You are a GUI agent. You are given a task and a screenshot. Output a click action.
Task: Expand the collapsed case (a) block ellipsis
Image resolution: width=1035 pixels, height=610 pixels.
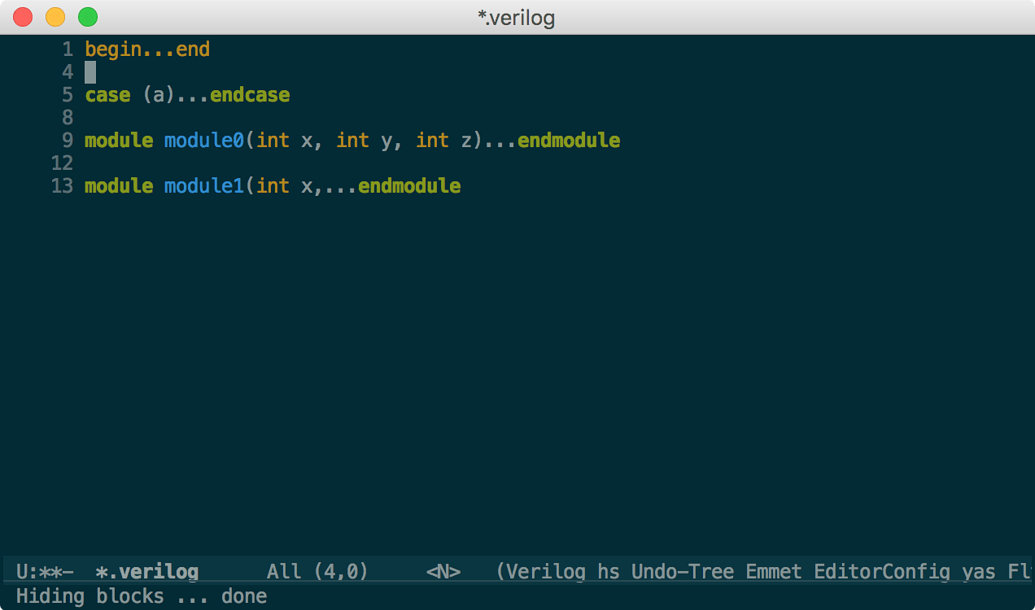tap(193, 95)
